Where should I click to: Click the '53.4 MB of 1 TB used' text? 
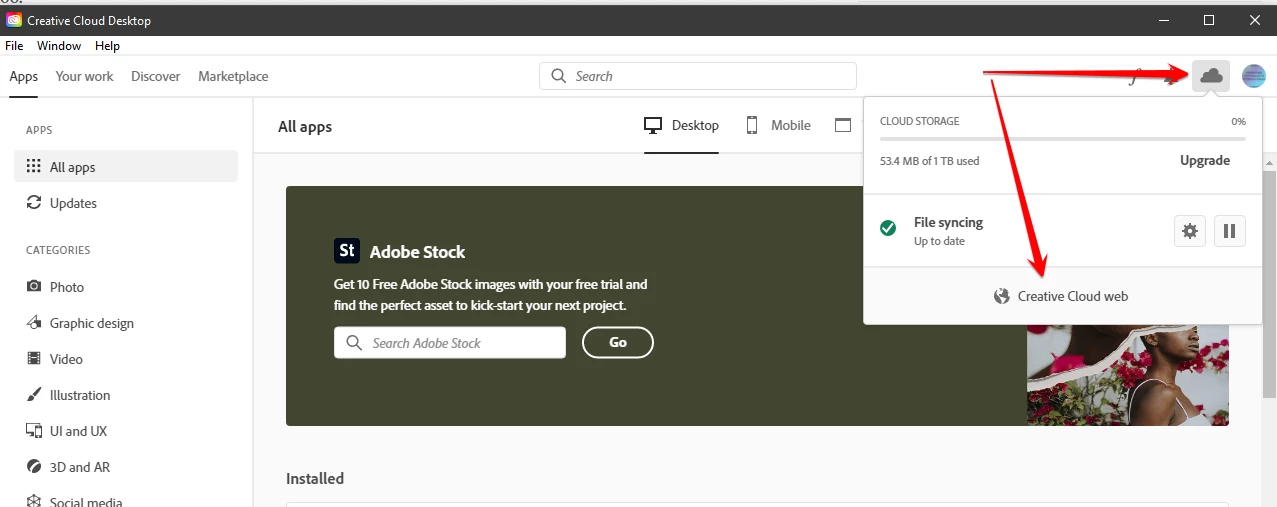(929, 161)
